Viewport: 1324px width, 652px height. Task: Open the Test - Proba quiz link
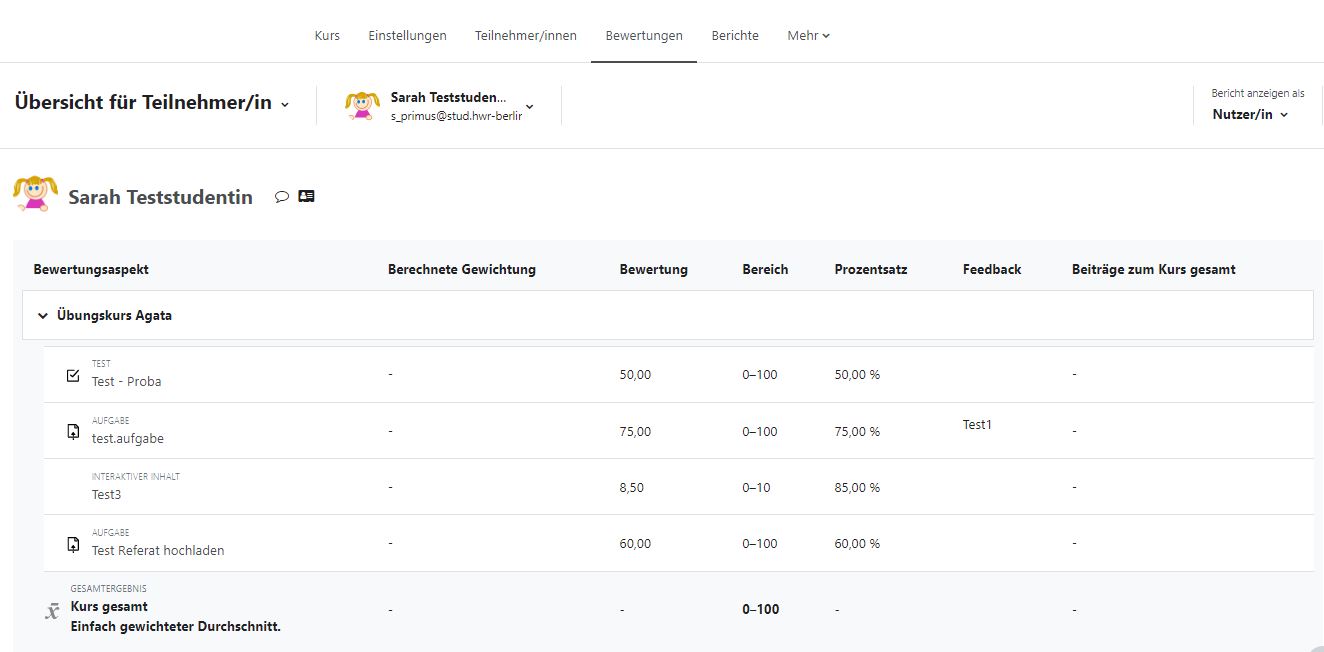pos(126,382)
